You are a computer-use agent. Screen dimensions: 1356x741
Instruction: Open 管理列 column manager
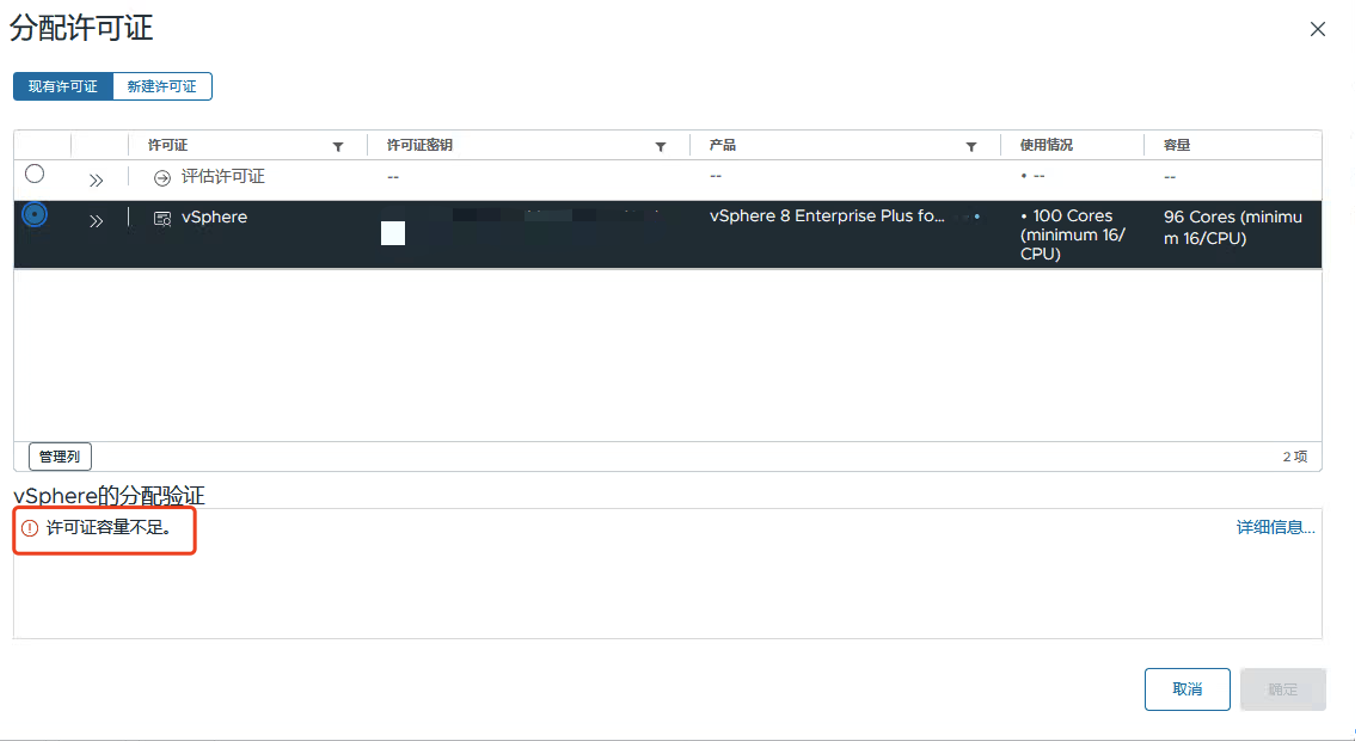tap(60, 457)
